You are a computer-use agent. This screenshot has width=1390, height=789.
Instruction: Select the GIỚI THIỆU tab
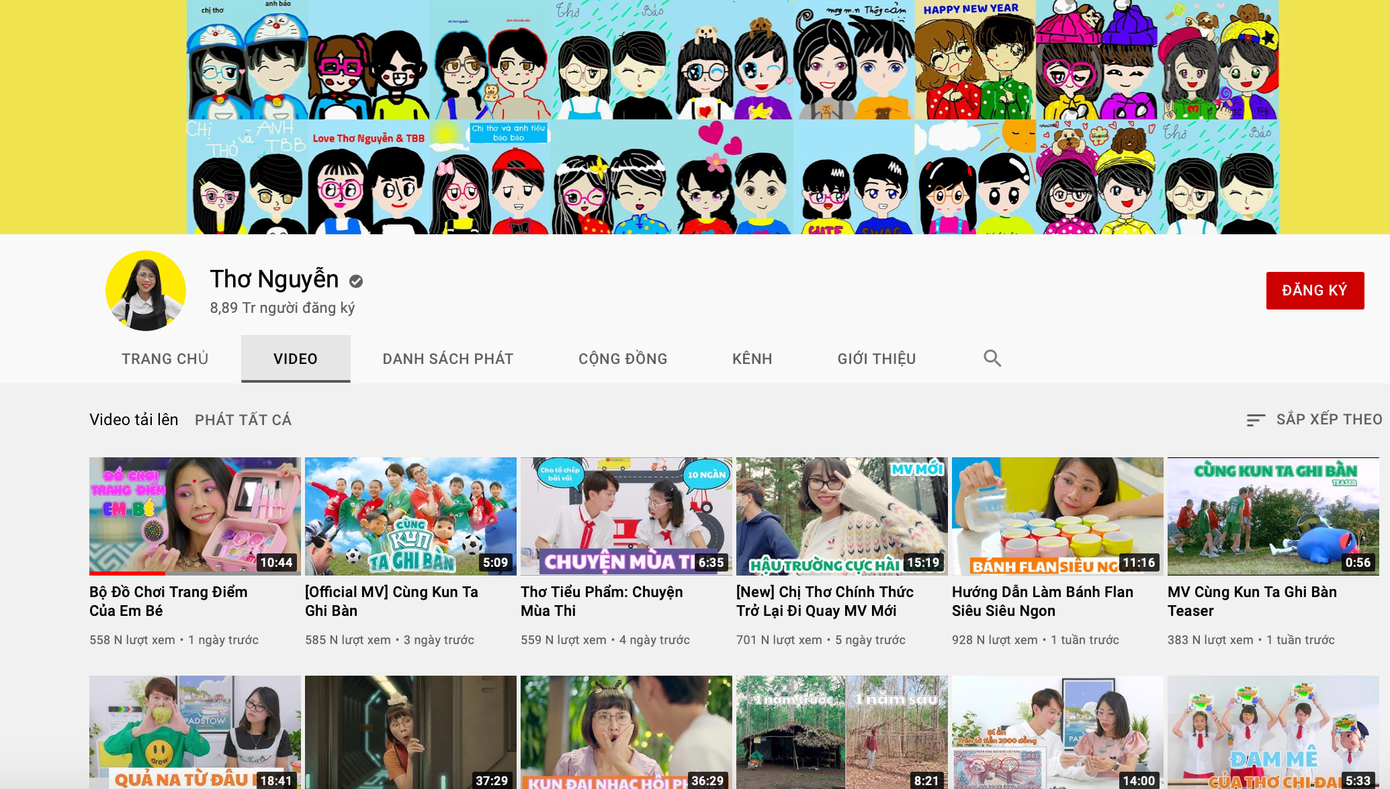click(x=875, y=357)
